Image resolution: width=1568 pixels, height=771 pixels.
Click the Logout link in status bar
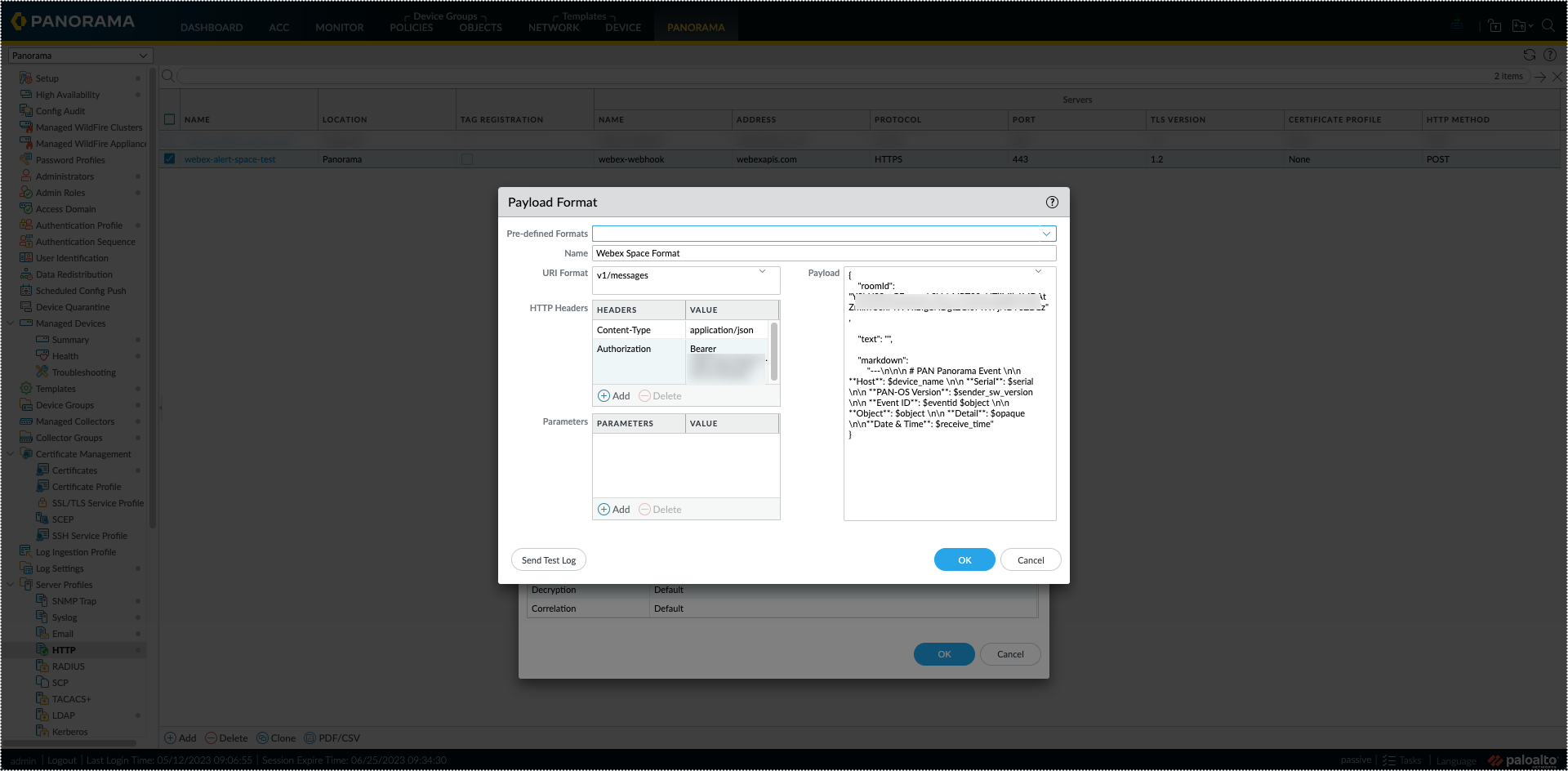click(x=62, y=760)
